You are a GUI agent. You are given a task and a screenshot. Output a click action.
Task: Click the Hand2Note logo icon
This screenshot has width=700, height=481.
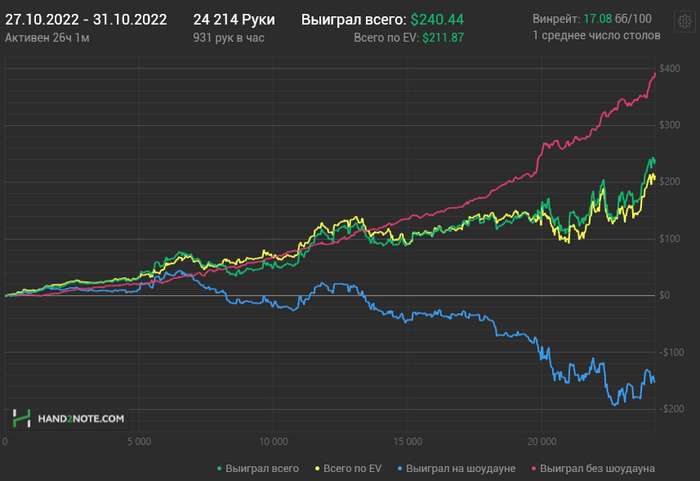[x=21, y=418]
